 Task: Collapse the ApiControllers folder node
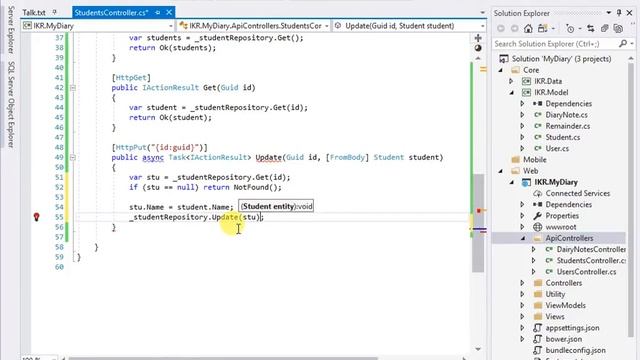pyautogui.click(x=523, y=238)
